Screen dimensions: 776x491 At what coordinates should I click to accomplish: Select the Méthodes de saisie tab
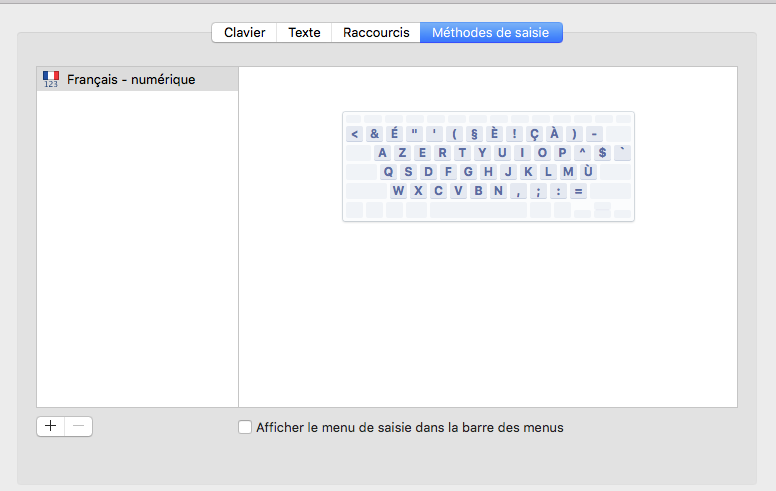pyautogui.click(x=491, y=33)
